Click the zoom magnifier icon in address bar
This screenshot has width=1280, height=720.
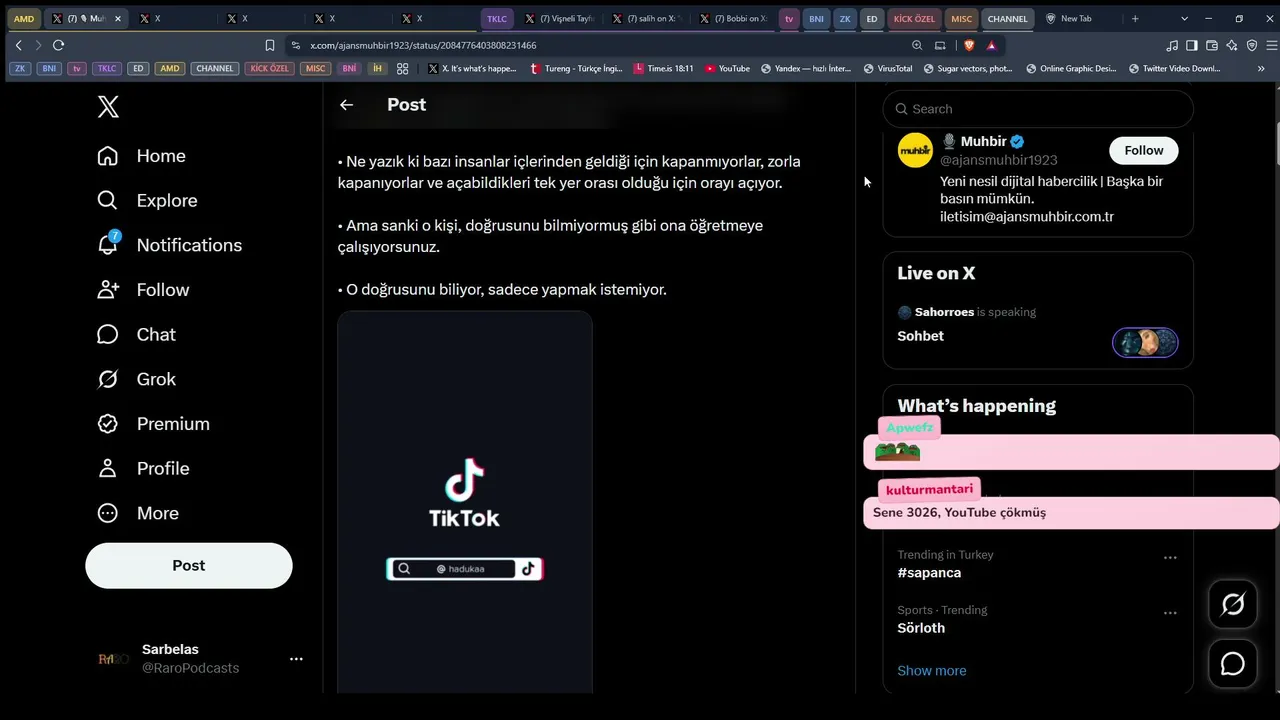click(x=917, y=45)
